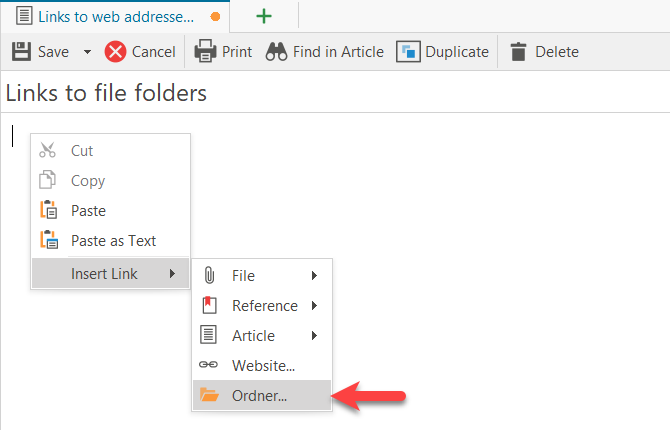670x430 pixels.
Task: Choose Paste as Text option
Action: (x=113, y=241)
